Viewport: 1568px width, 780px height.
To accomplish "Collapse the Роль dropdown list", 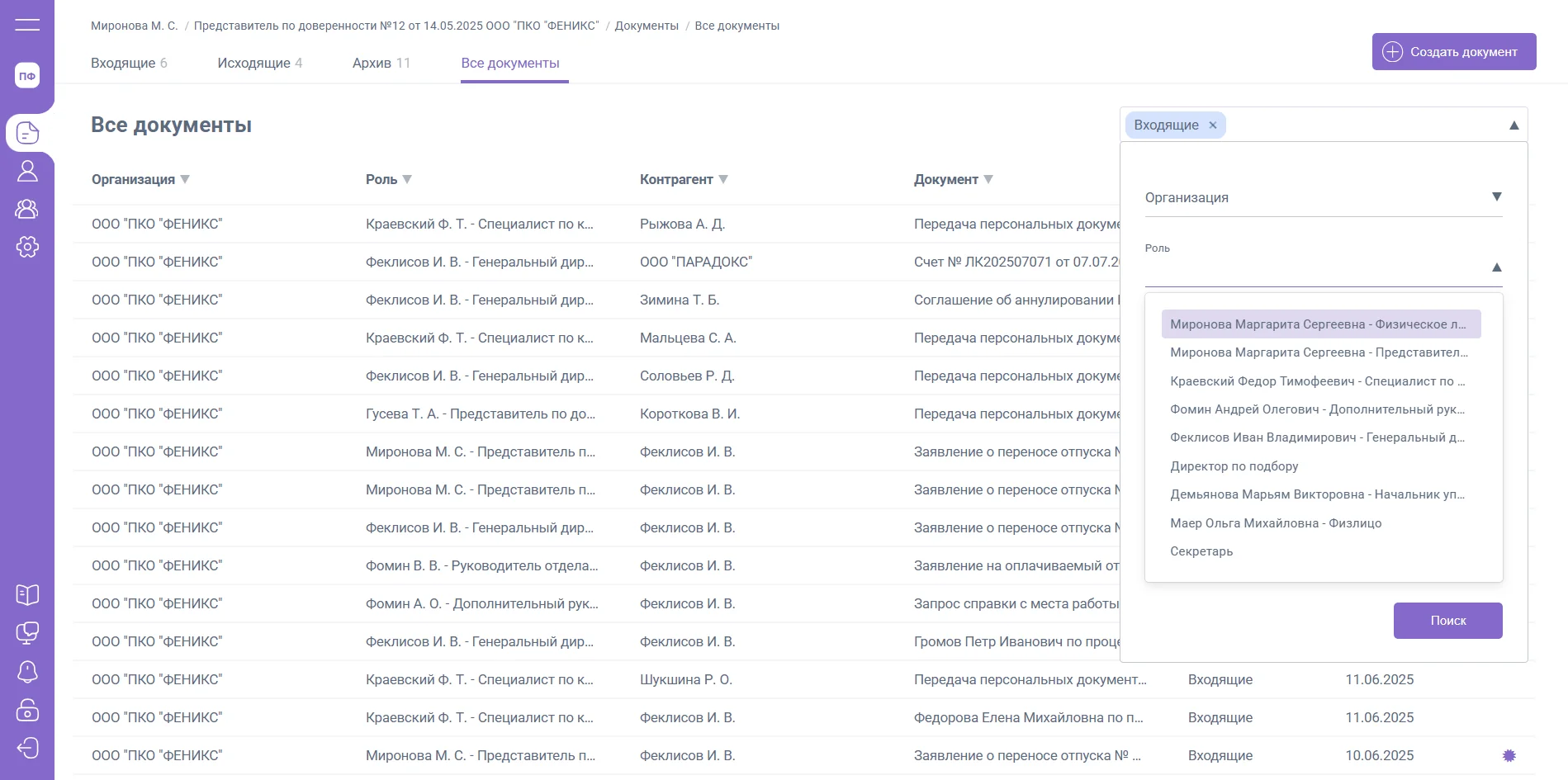I will coord(1496,267).
